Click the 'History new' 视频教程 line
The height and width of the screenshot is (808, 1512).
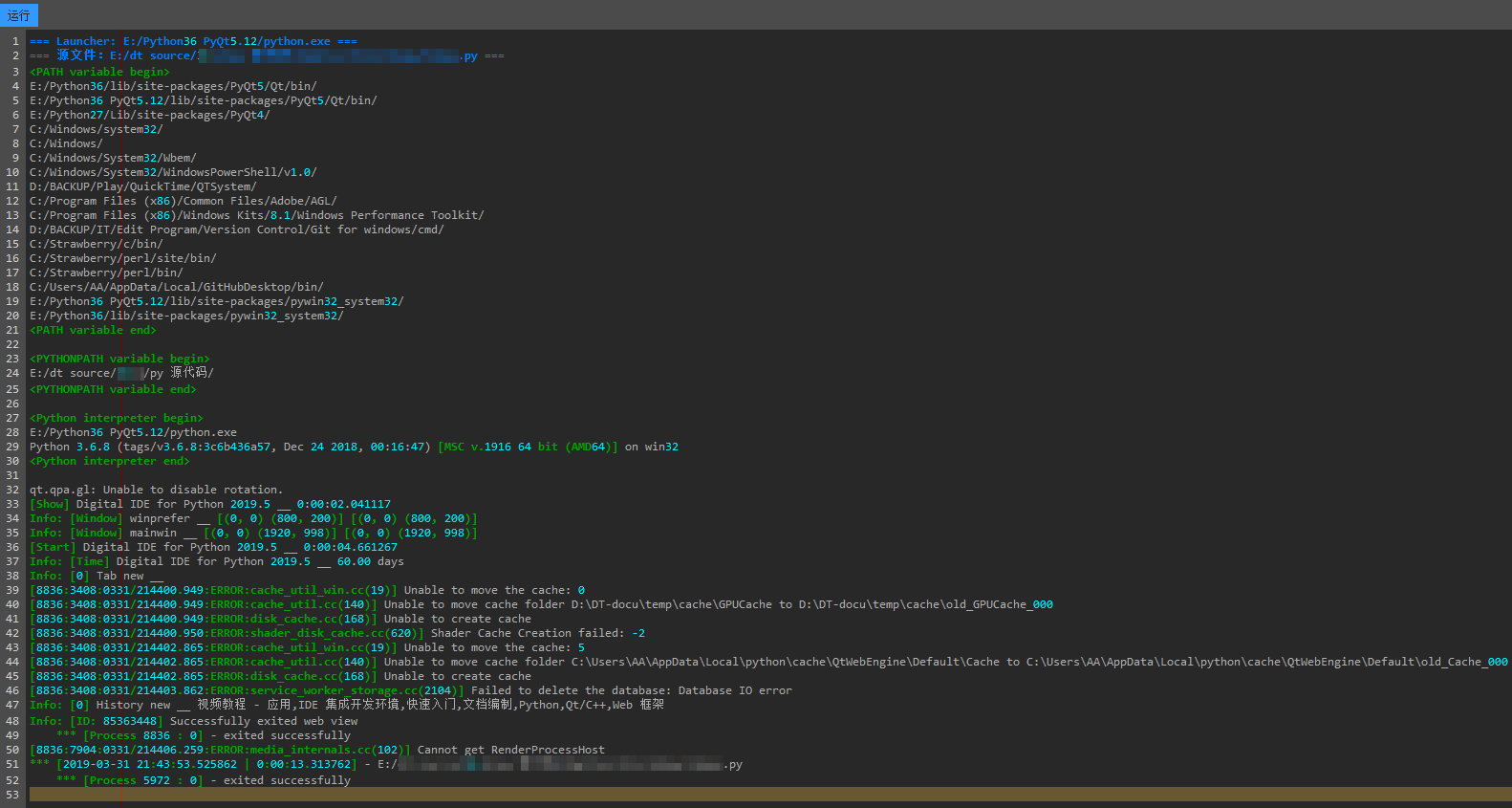coord(347,705)
